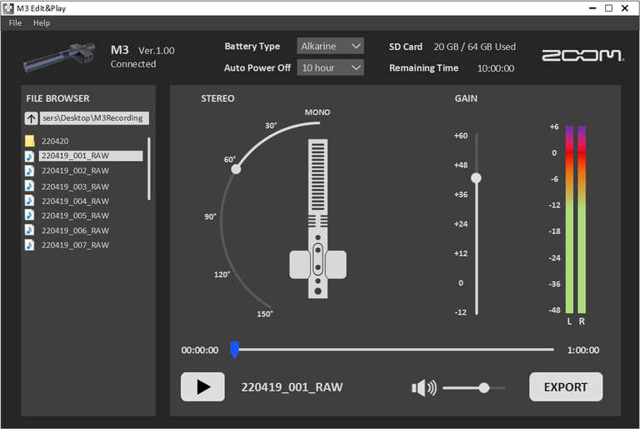Set the gain slider to 0

tap(476, 283)
